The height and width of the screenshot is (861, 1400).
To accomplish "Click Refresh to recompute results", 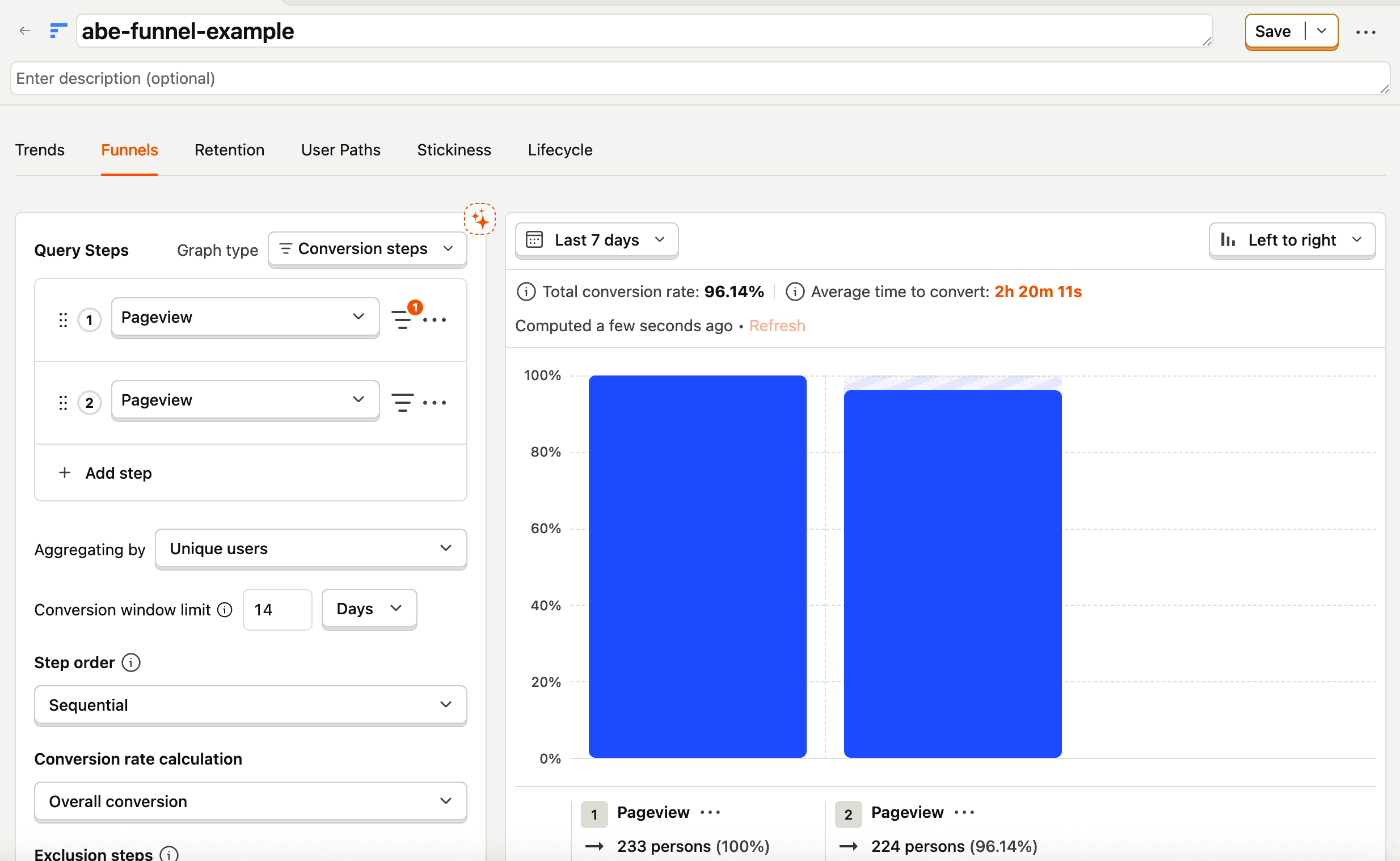I will [777, 325].
